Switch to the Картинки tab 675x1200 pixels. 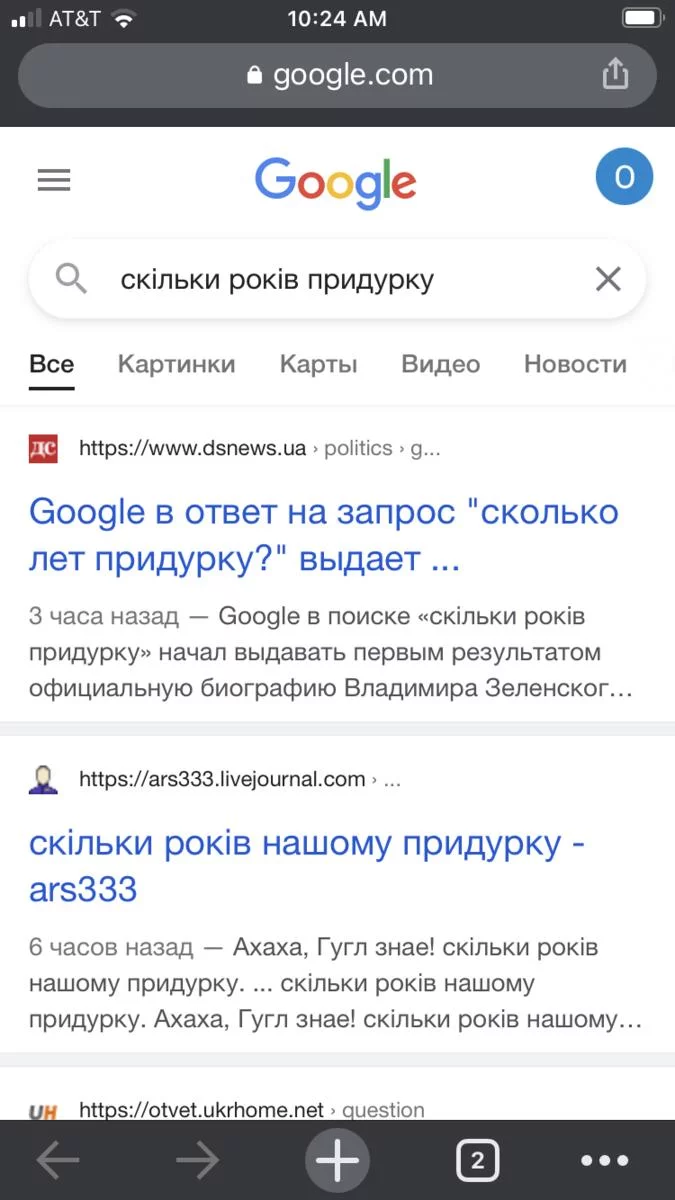(176, 364)
